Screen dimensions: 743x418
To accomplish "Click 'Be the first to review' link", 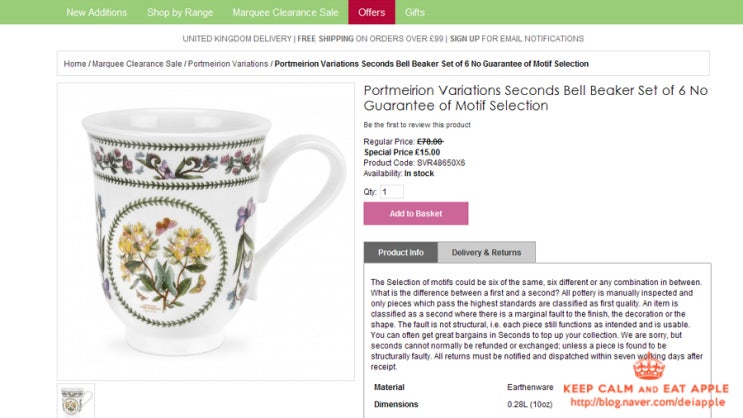I will coord(416,125).
